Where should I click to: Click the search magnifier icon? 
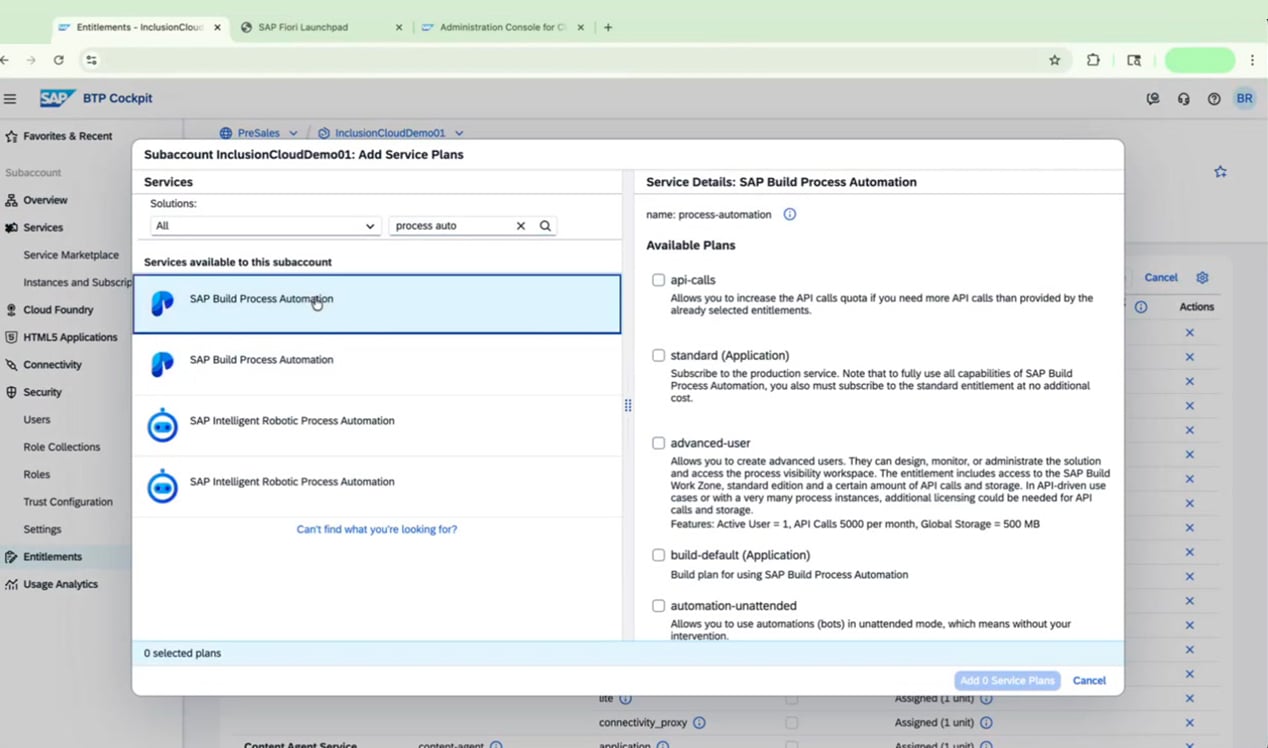coord(545,226)
